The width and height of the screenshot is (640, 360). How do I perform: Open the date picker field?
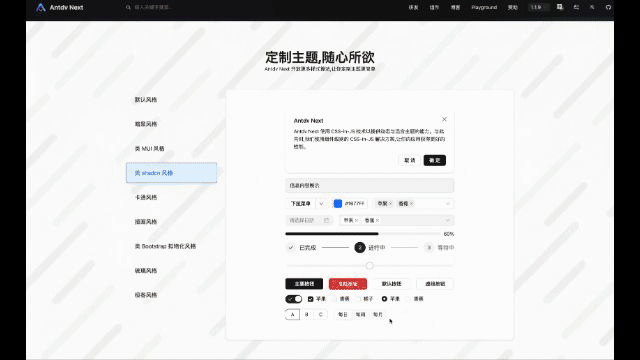click(x=309, y=220)
